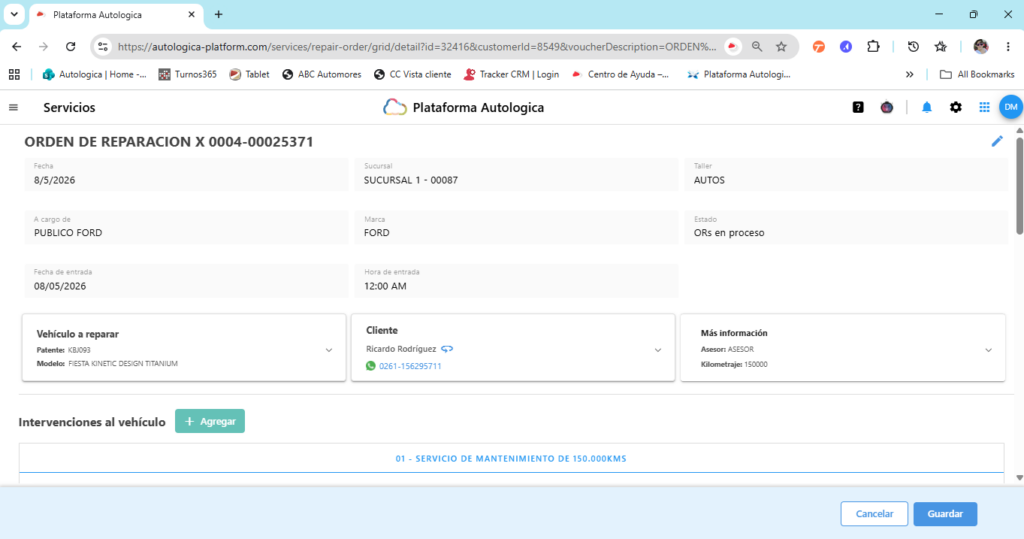Screen dimensions: 1024x539
Task: Select the 01 - Servicio de mantenimiento tab
Action: pos(511,459)
